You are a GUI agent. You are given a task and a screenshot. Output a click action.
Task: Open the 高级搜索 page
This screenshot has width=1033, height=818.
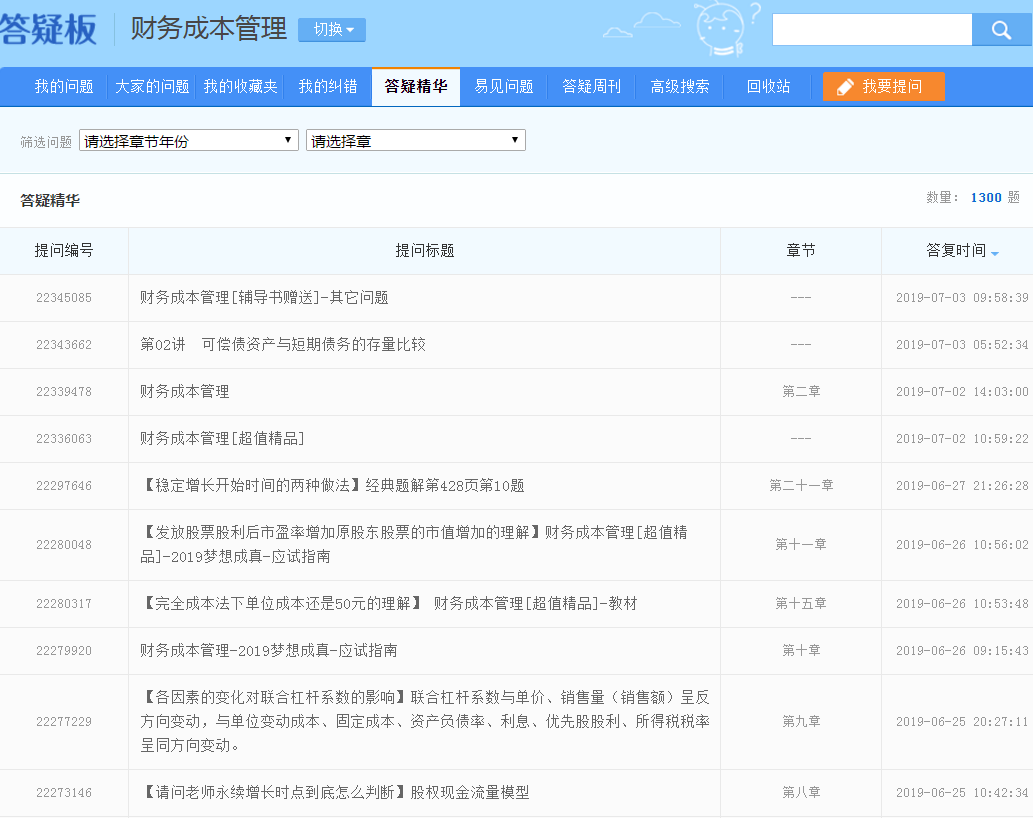point(679,87)
